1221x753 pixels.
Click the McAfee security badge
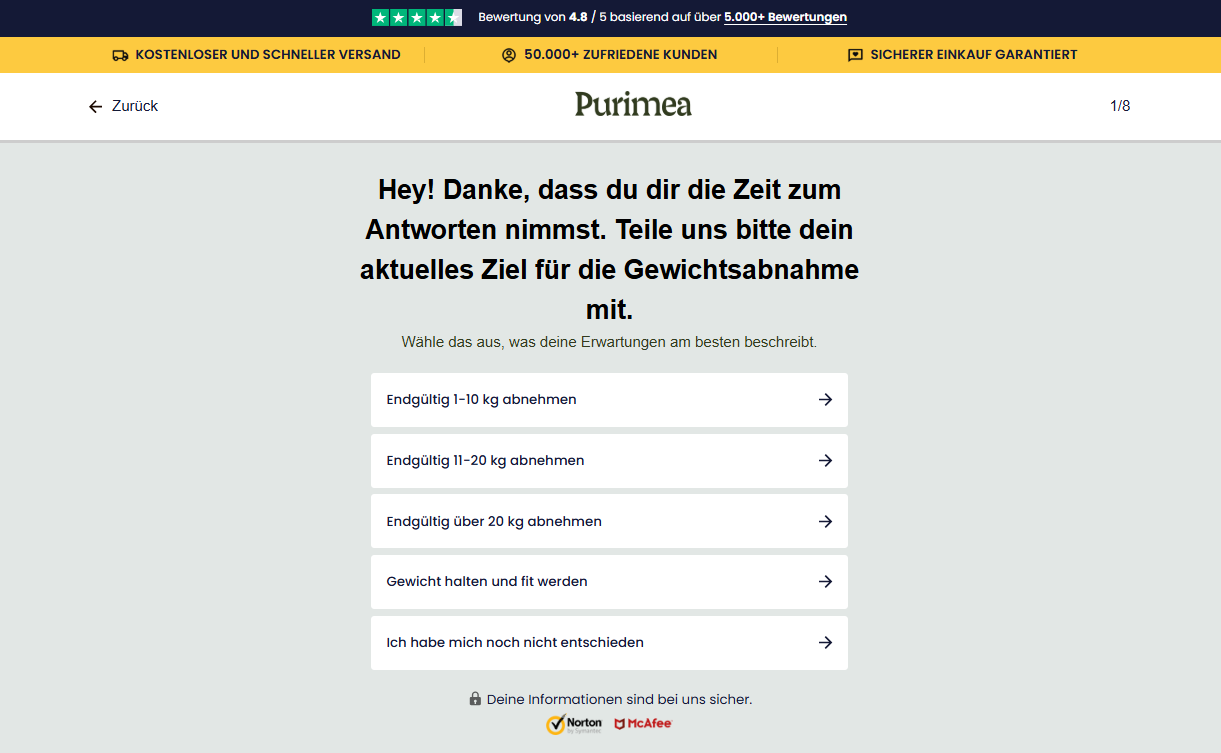pos(643,724)
